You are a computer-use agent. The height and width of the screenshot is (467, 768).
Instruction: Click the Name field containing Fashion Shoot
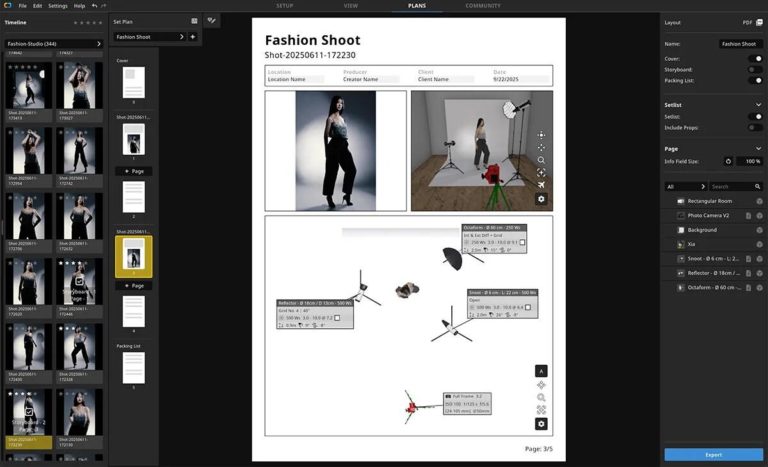[741, 44]
